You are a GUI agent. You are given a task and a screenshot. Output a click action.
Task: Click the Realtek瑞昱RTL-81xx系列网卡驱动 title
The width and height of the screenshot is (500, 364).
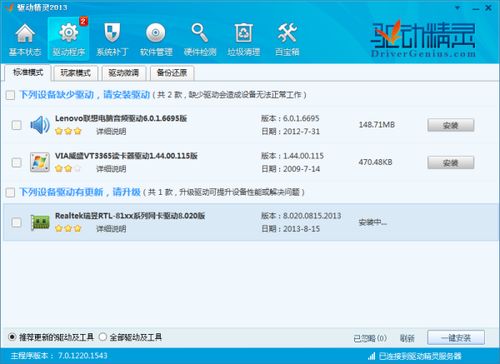(x=130, y=216)
